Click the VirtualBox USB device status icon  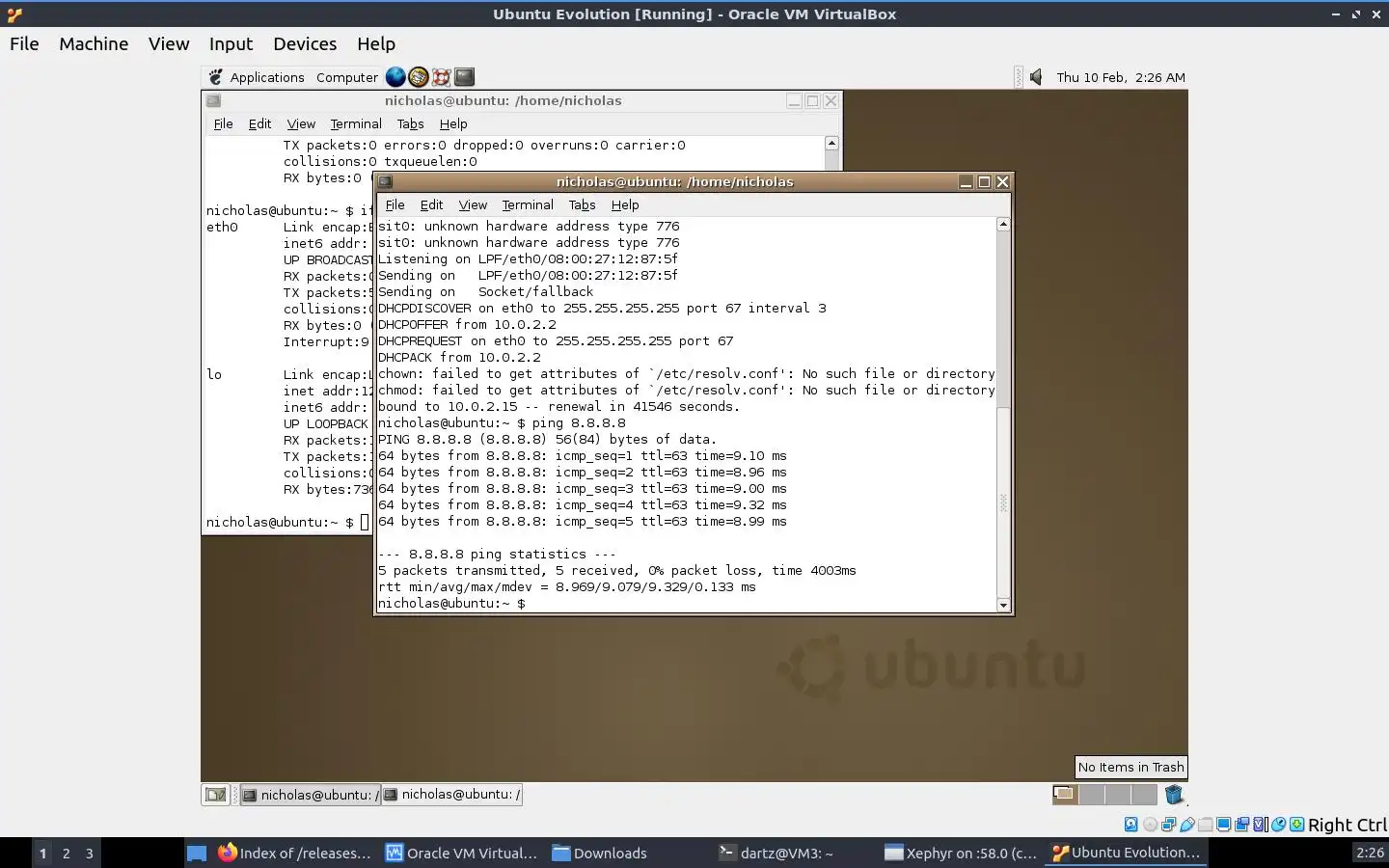pyautogui.click(x=1187, y=825)
